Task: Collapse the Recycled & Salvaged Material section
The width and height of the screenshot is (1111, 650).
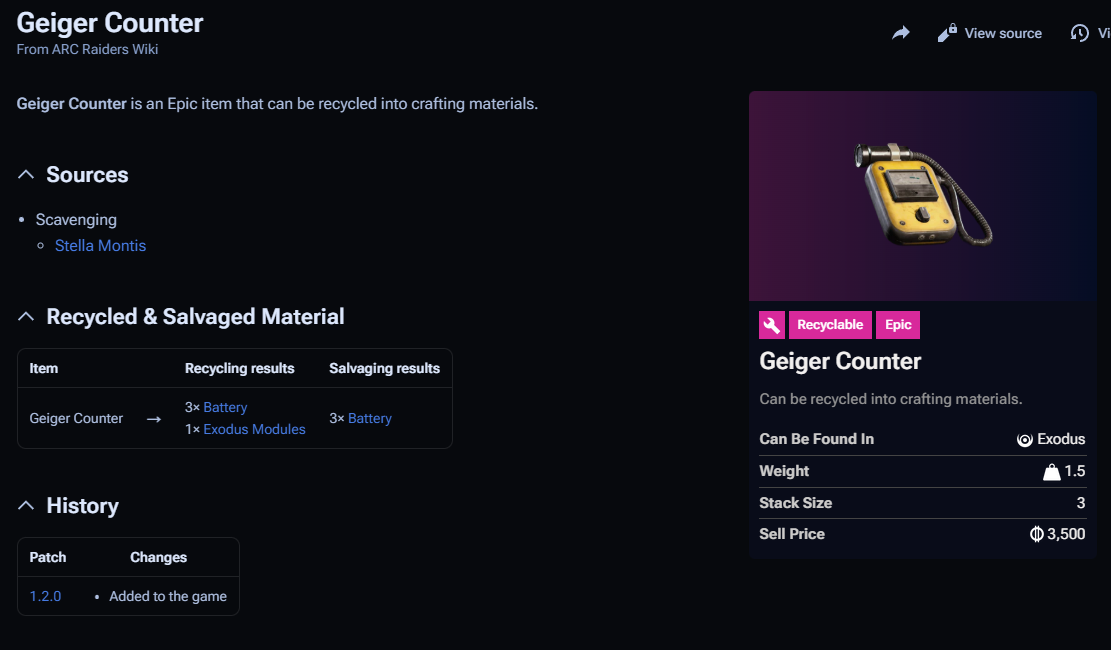Action: point(27,317)
